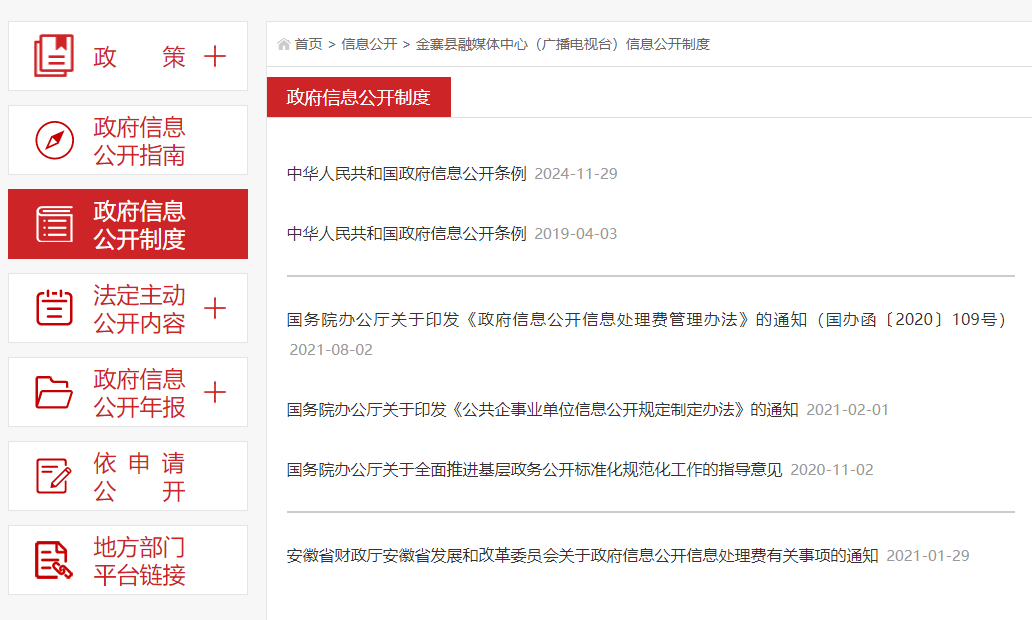Expand the 法定主动公开内容 plus sign

(215, 308)
